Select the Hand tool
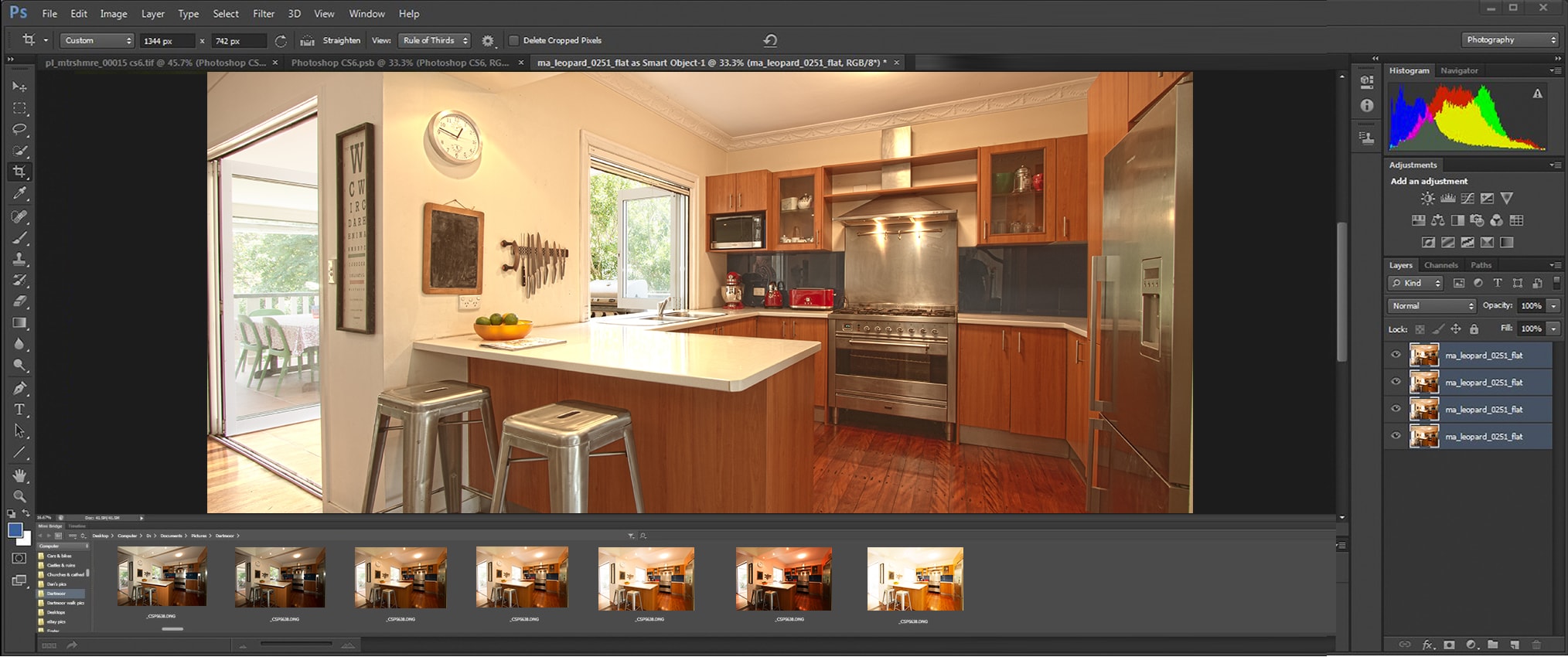 click(x=19, y=475)
